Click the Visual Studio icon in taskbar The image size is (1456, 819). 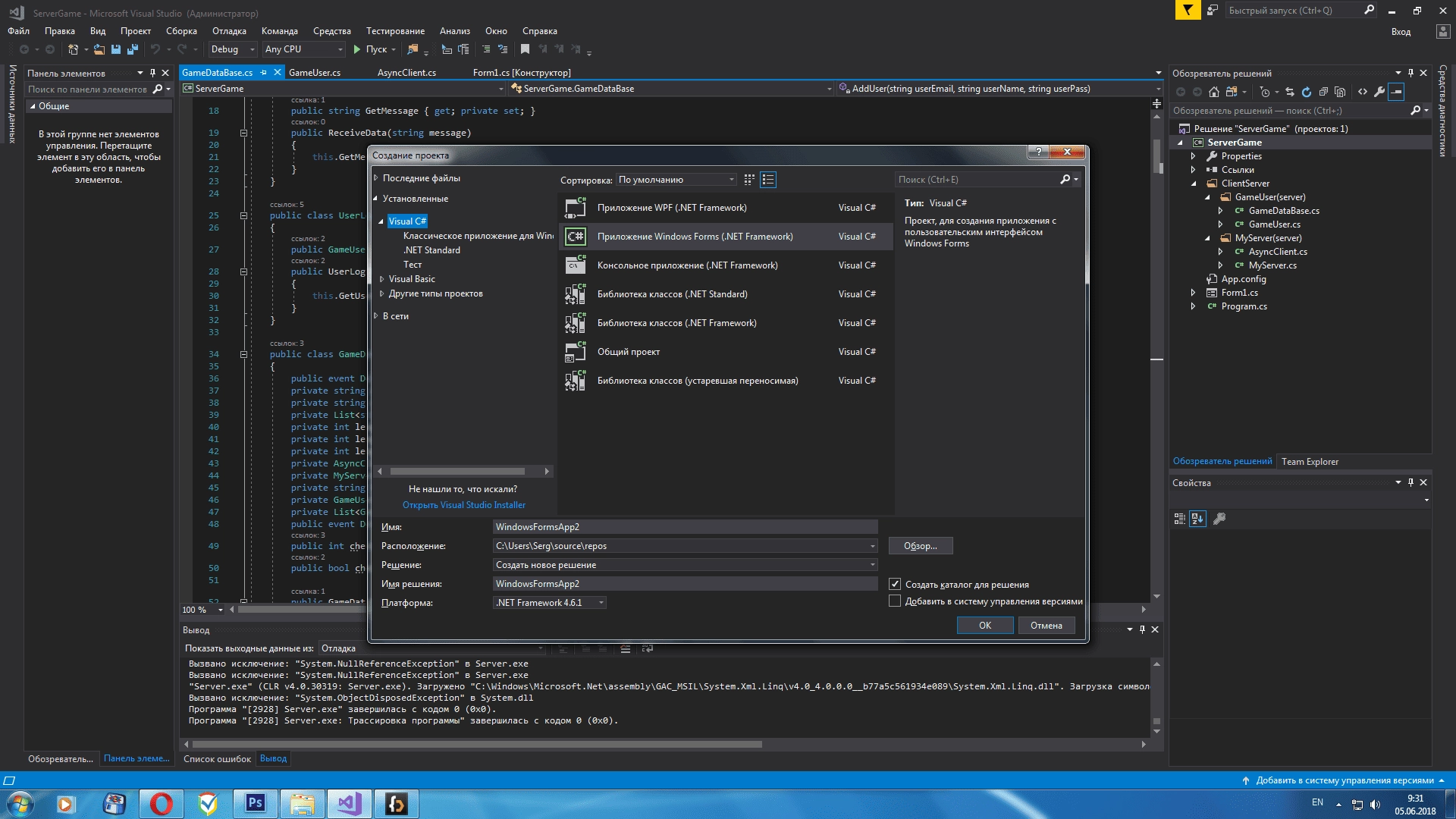coord(350,803)
